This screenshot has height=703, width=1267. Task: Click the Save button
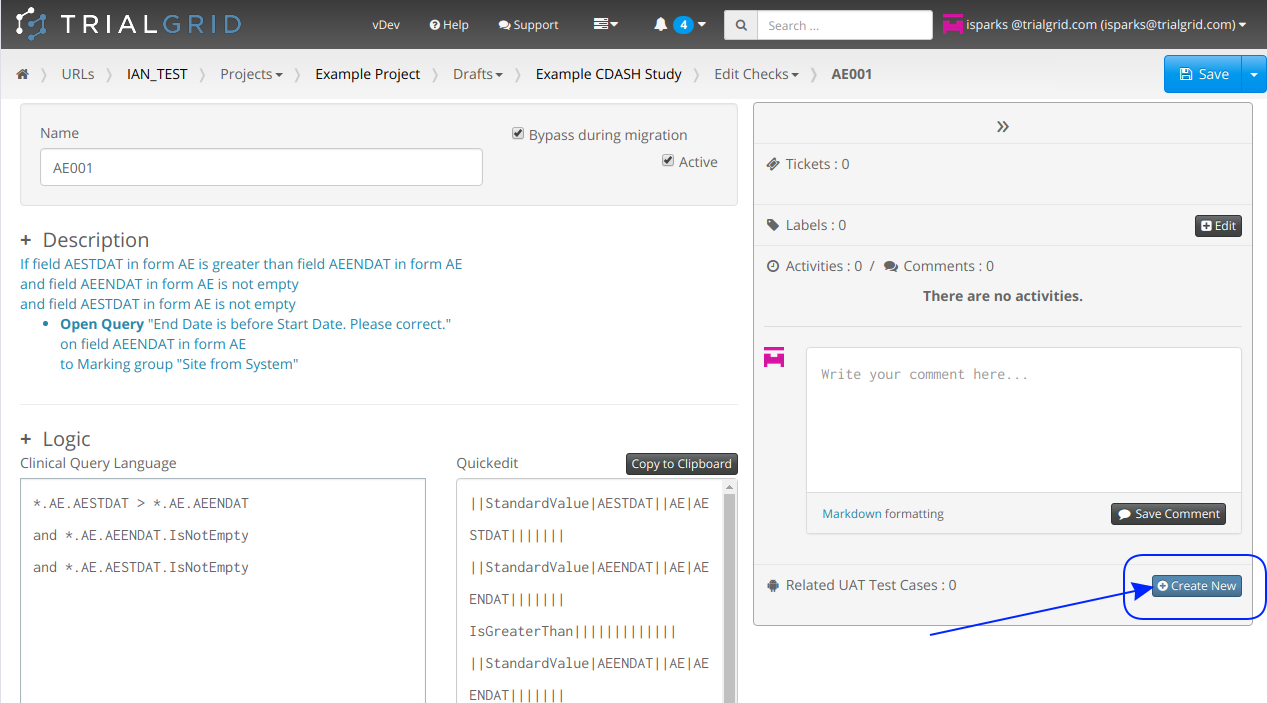1203,74
